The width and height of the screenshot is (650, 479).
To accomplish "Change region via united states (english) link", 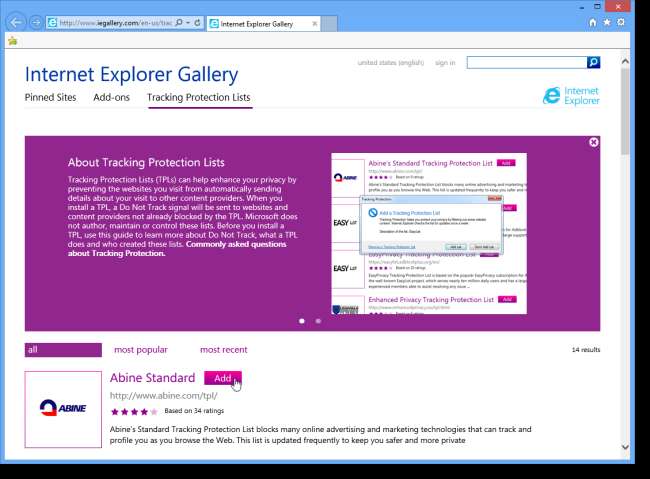I will click(390, 63).
